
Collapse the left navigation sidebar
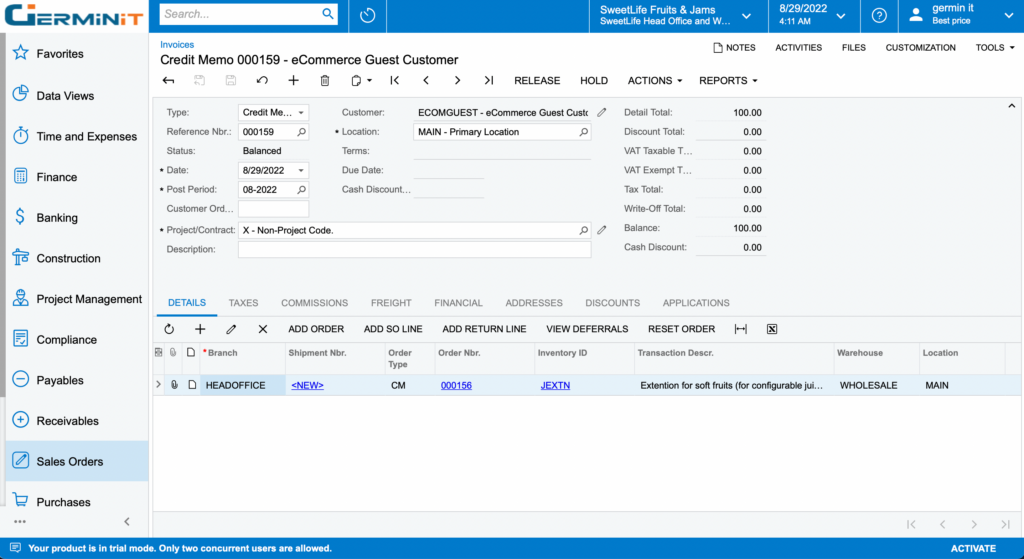click(127, 521)
